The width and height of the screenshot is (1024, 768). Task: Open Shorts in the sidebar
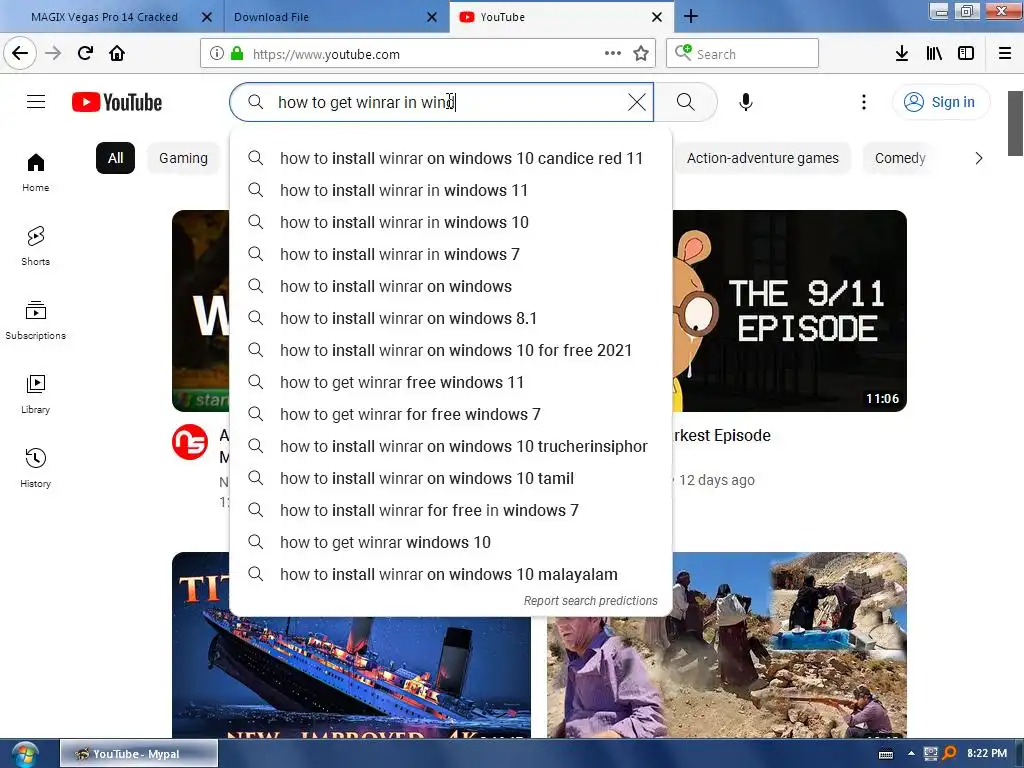36,246
